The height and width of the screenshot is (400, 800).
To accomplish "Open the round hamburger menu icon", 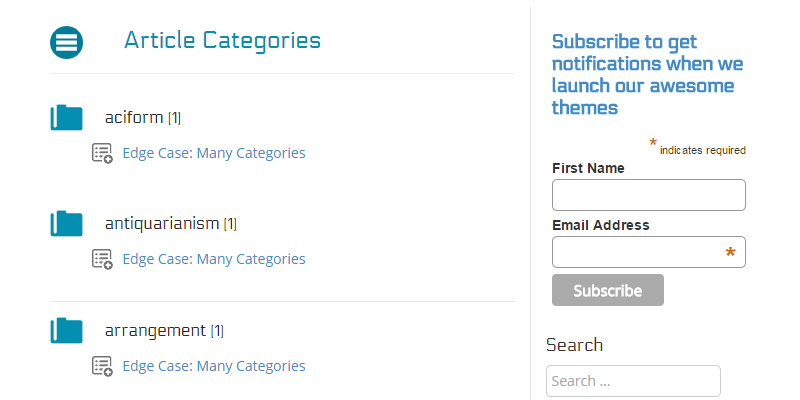I will [x=66, y=42].
